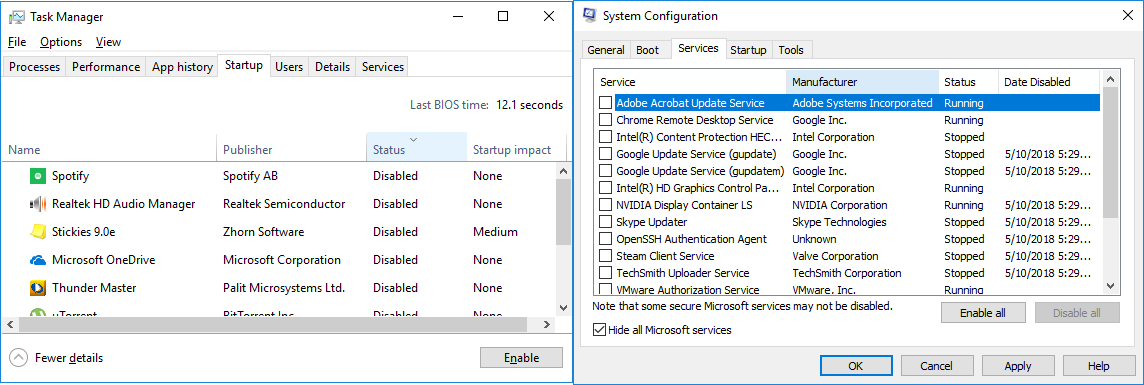This screenshot has width=1144, height=385.
Task: Switch to the Users tab
Action: click(x=289, y=66)
